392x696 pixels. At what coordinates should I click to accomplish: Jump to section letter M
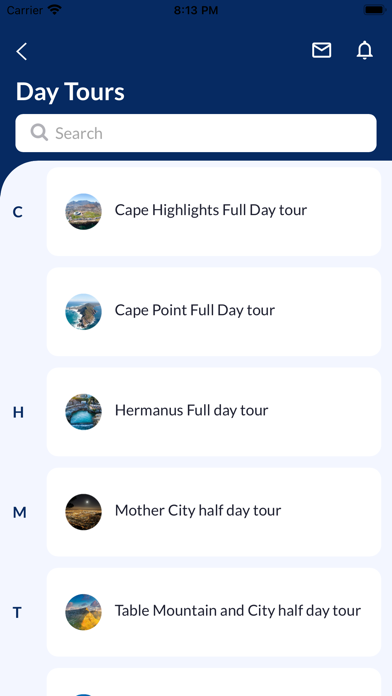pyautogui.click(x=20, y=513)
